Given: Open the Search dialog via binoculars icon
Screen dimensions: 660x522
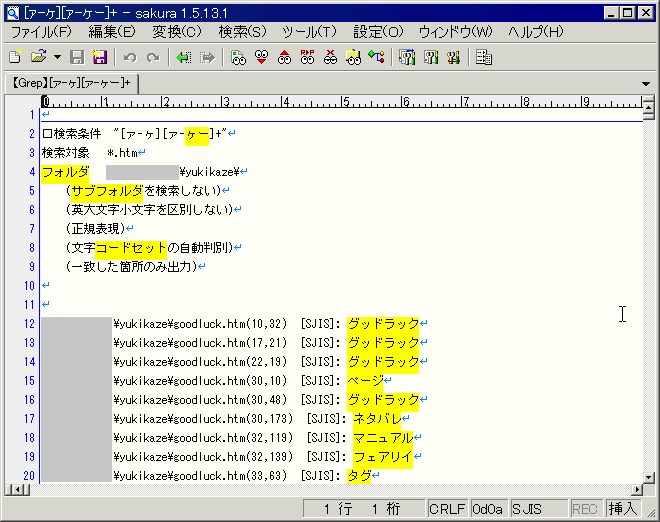Looking at the screenshot, I should point(238,57).
